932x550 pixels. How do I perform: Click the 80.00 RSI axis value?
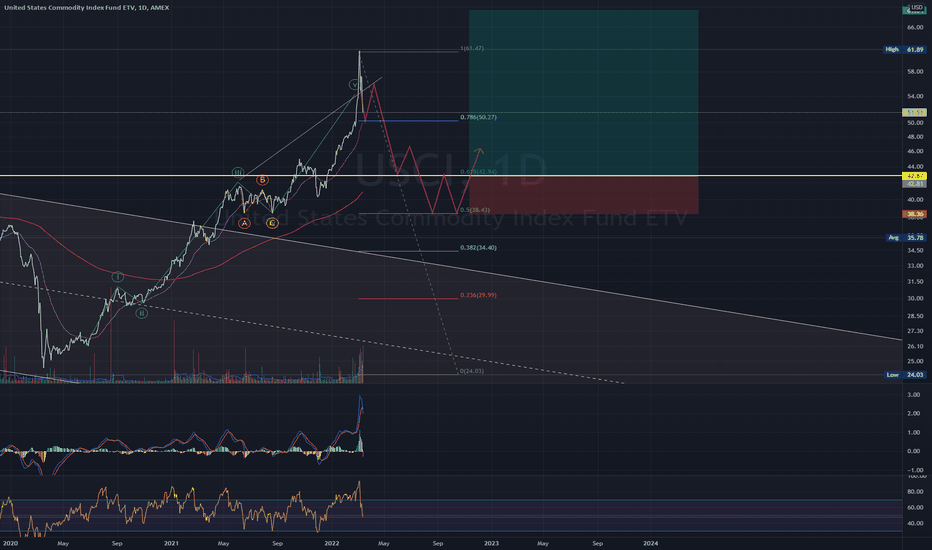pyautogui.click(x=915, y=492)
